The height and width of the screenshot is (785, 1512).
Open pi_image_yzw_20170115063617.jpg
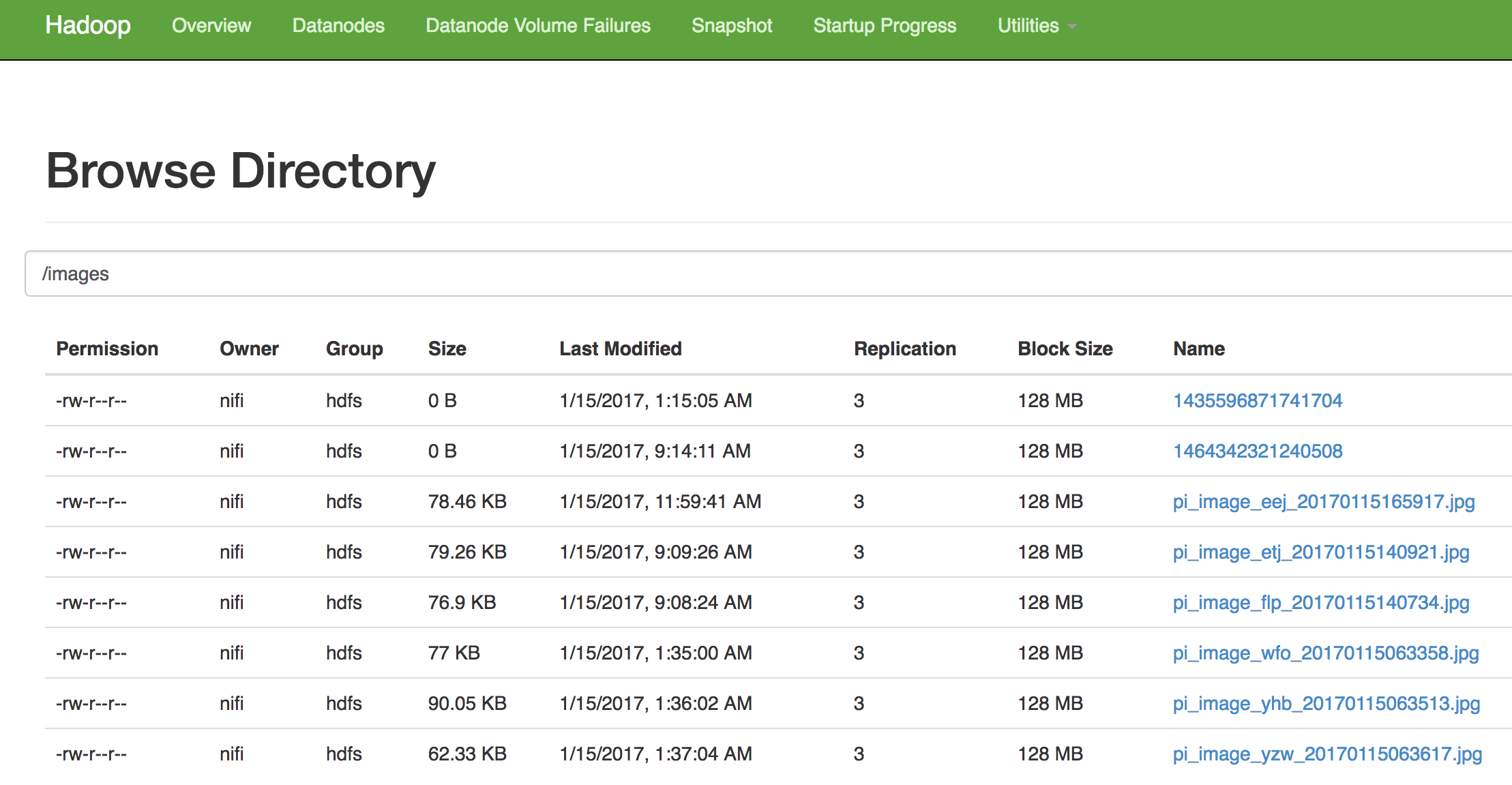pyautogui.click(x=1327, y=754)
